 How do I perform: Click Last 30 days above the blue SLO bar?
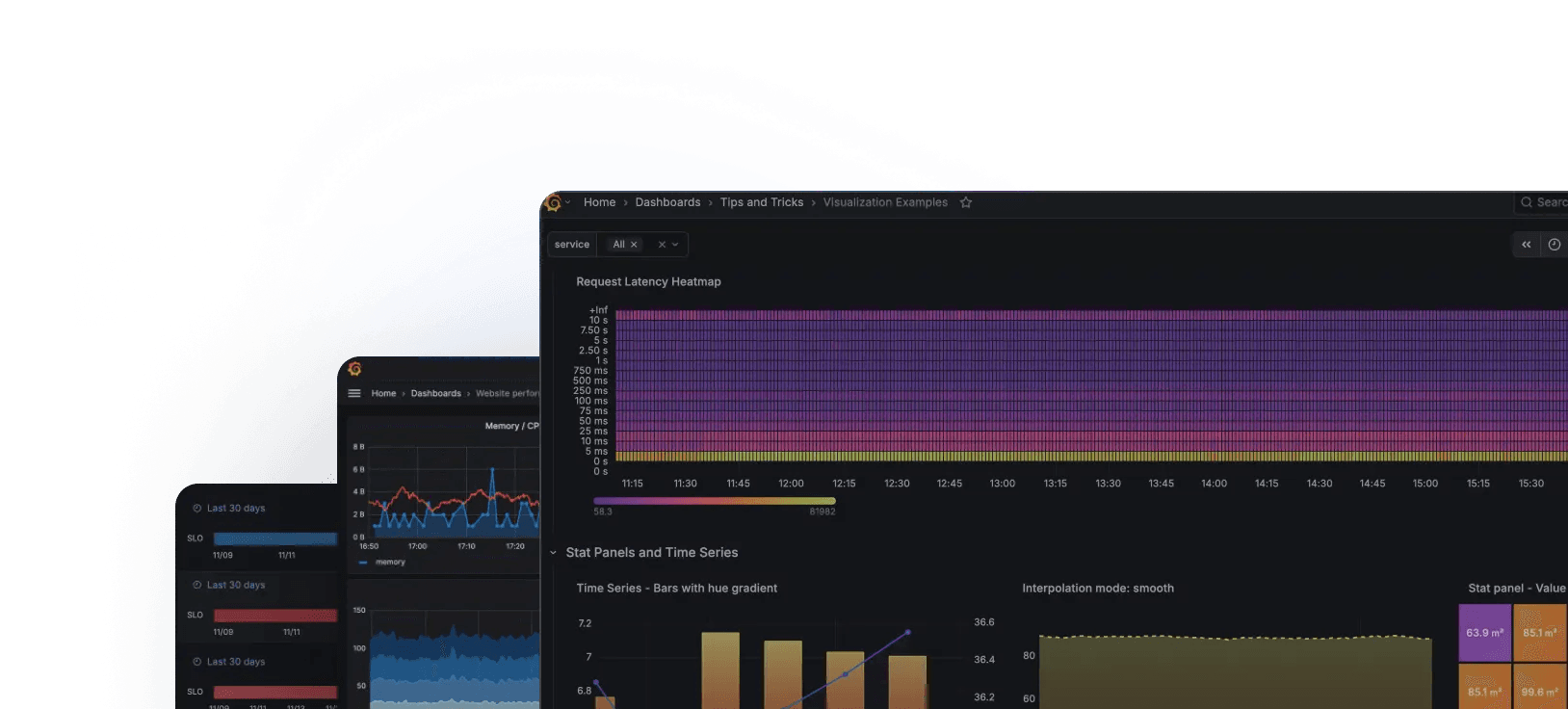[236, 509]
